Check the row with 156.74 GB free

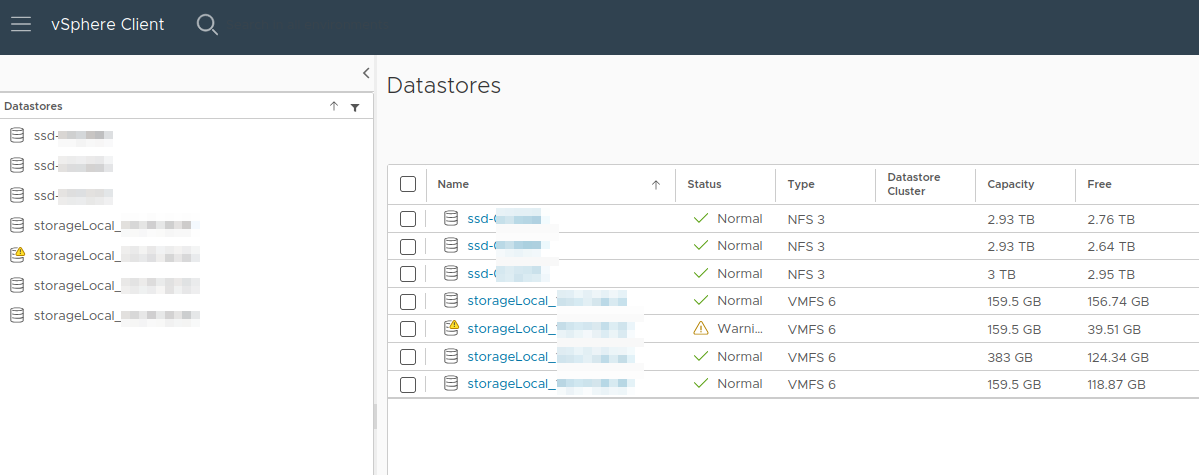408,301
